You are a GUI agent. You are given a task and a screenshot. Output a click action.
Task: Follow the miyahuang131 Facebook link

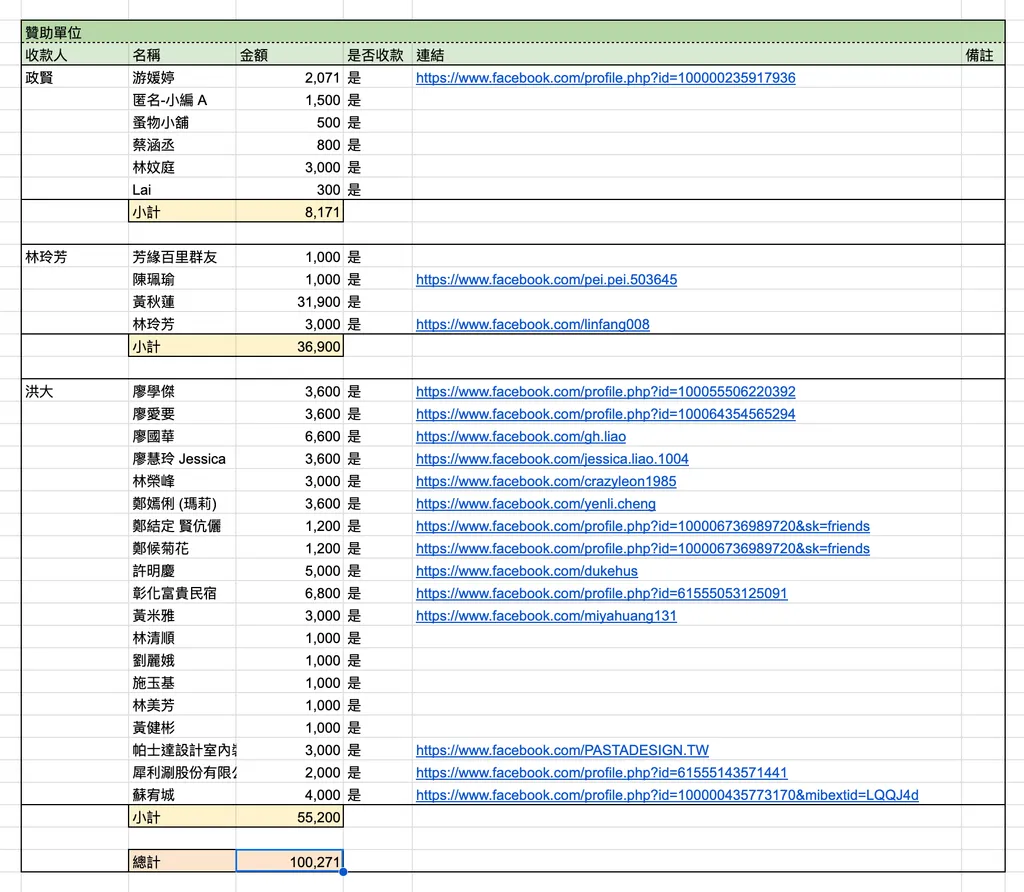[x=546, y=616]
